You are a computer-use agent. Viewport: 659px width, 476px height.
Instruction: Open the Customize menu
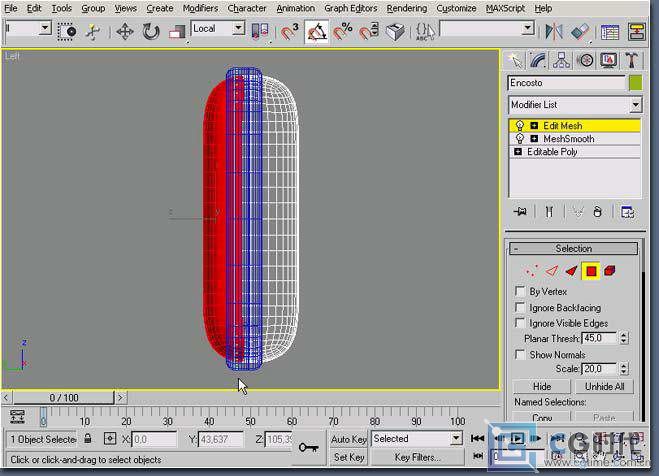(x=456, y=8)
